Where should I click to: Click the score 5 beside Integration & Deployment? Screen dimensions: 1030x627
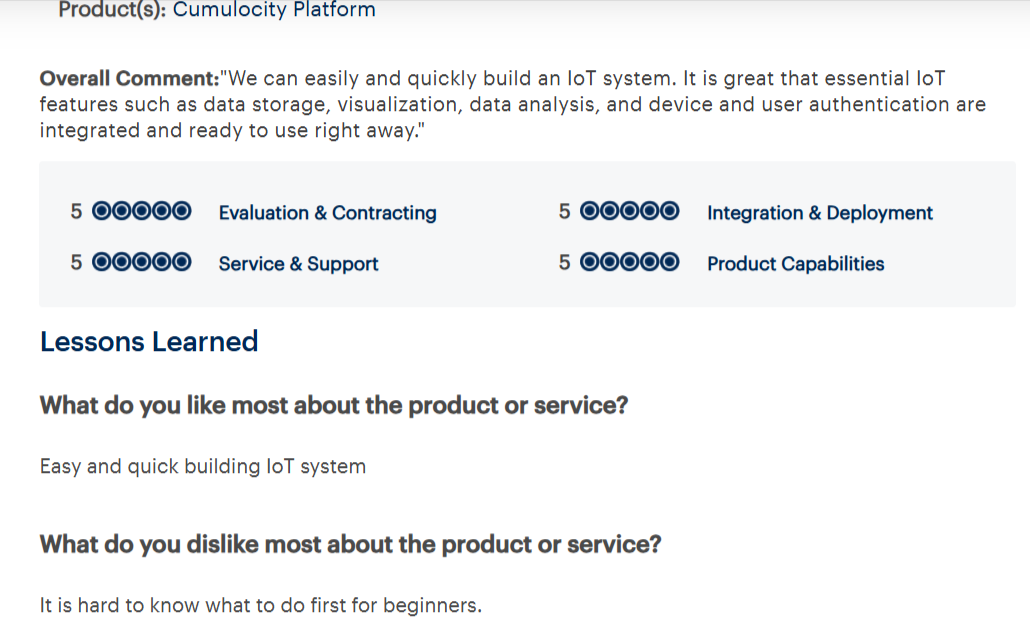pos(564,211)
